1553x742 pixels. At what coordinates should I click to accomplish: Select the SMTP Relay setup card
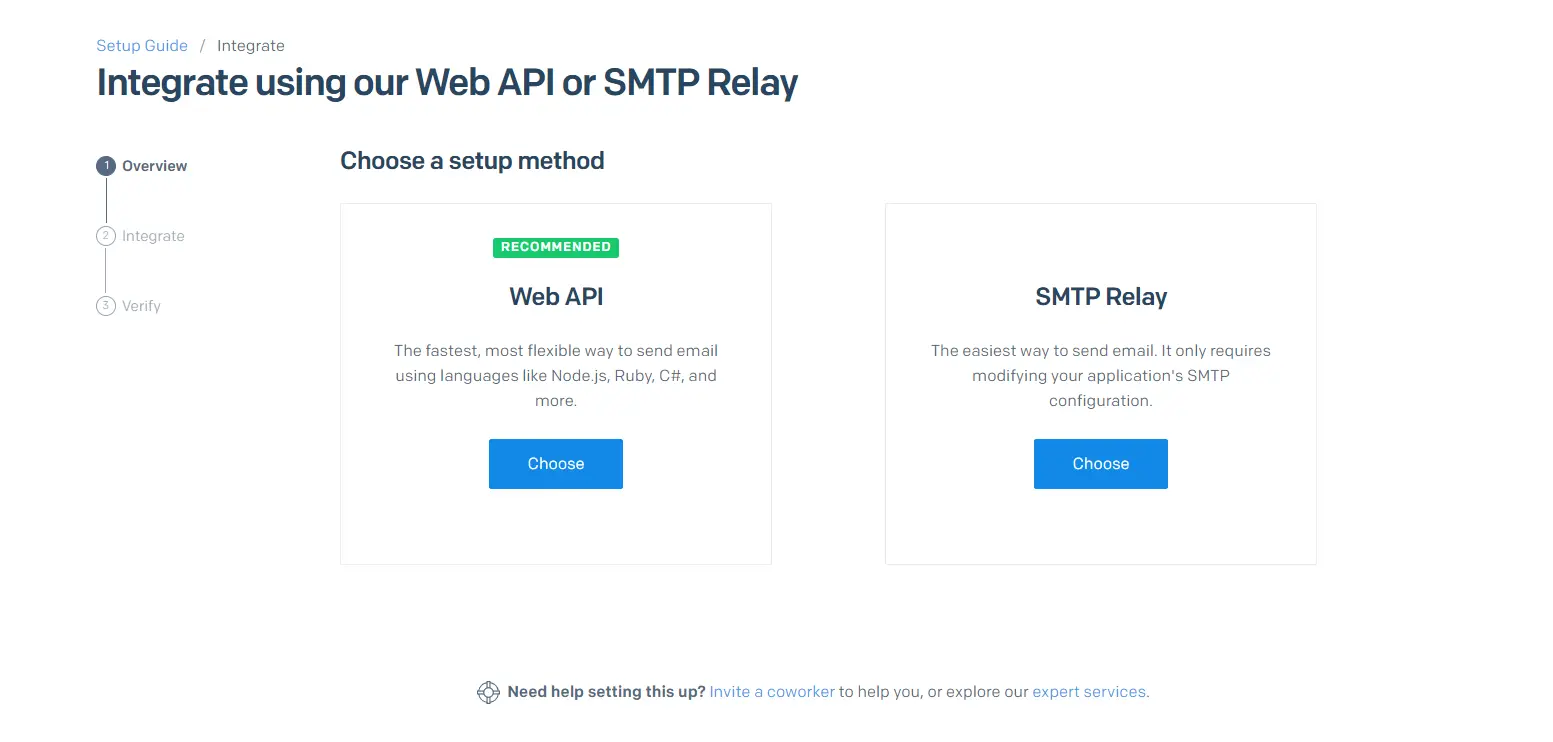coord(1100,383)
